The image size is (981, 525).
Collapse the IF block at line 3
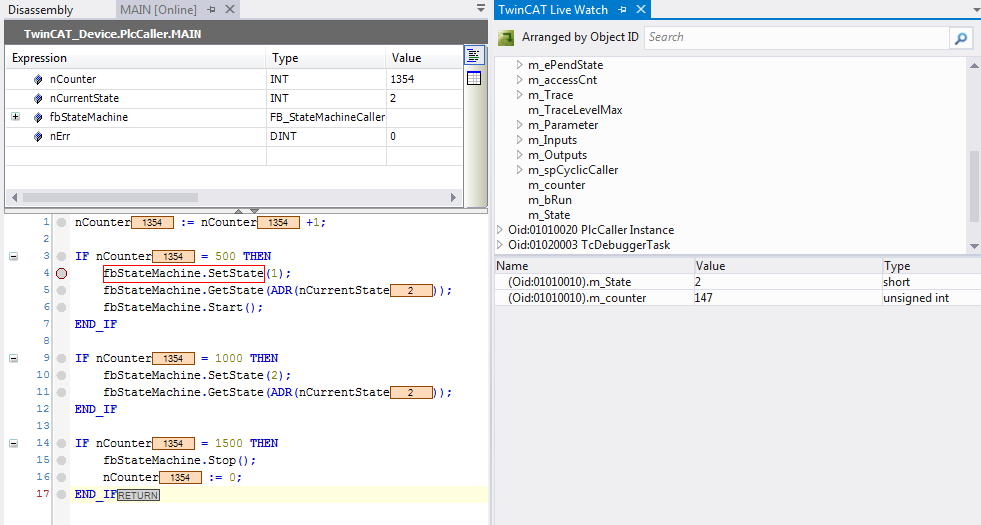click(x=13, y=257)
